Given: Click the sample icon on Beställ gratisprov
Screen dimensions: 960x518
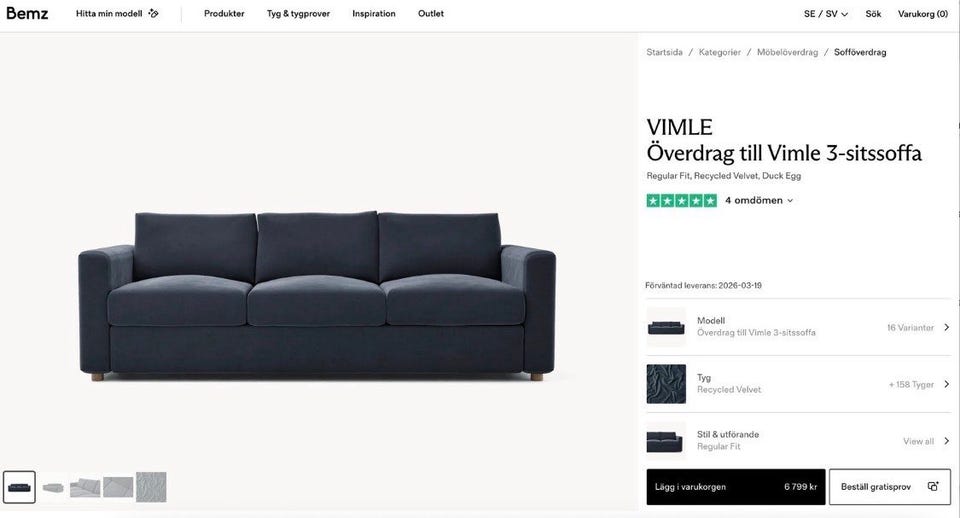Looking at the screenshot, I should point(932,486).
